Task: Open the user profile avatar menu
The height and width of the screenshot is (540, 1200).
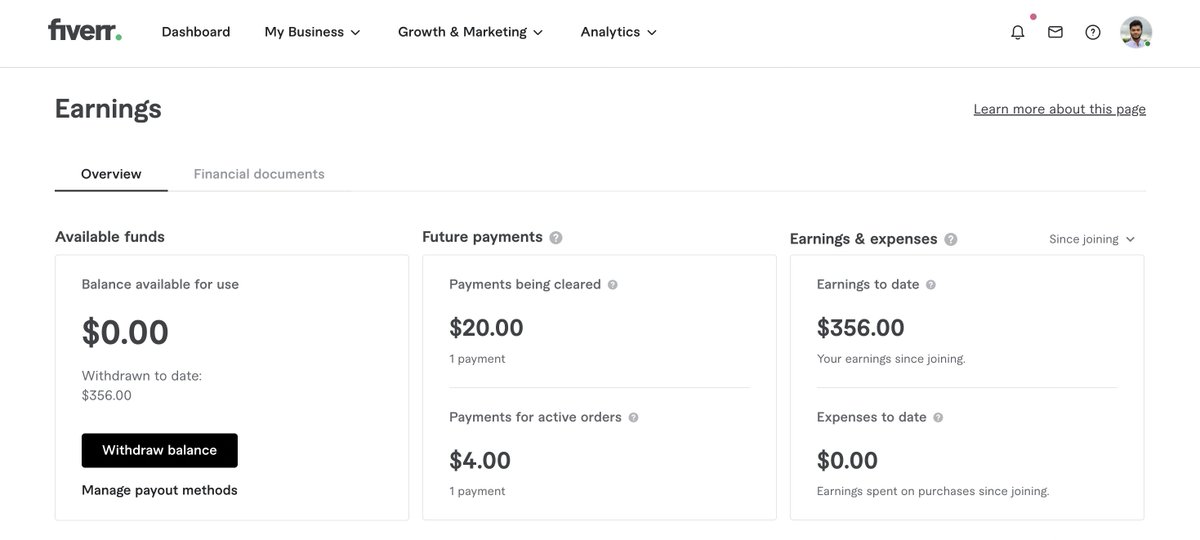Action: click(1136, 32)
